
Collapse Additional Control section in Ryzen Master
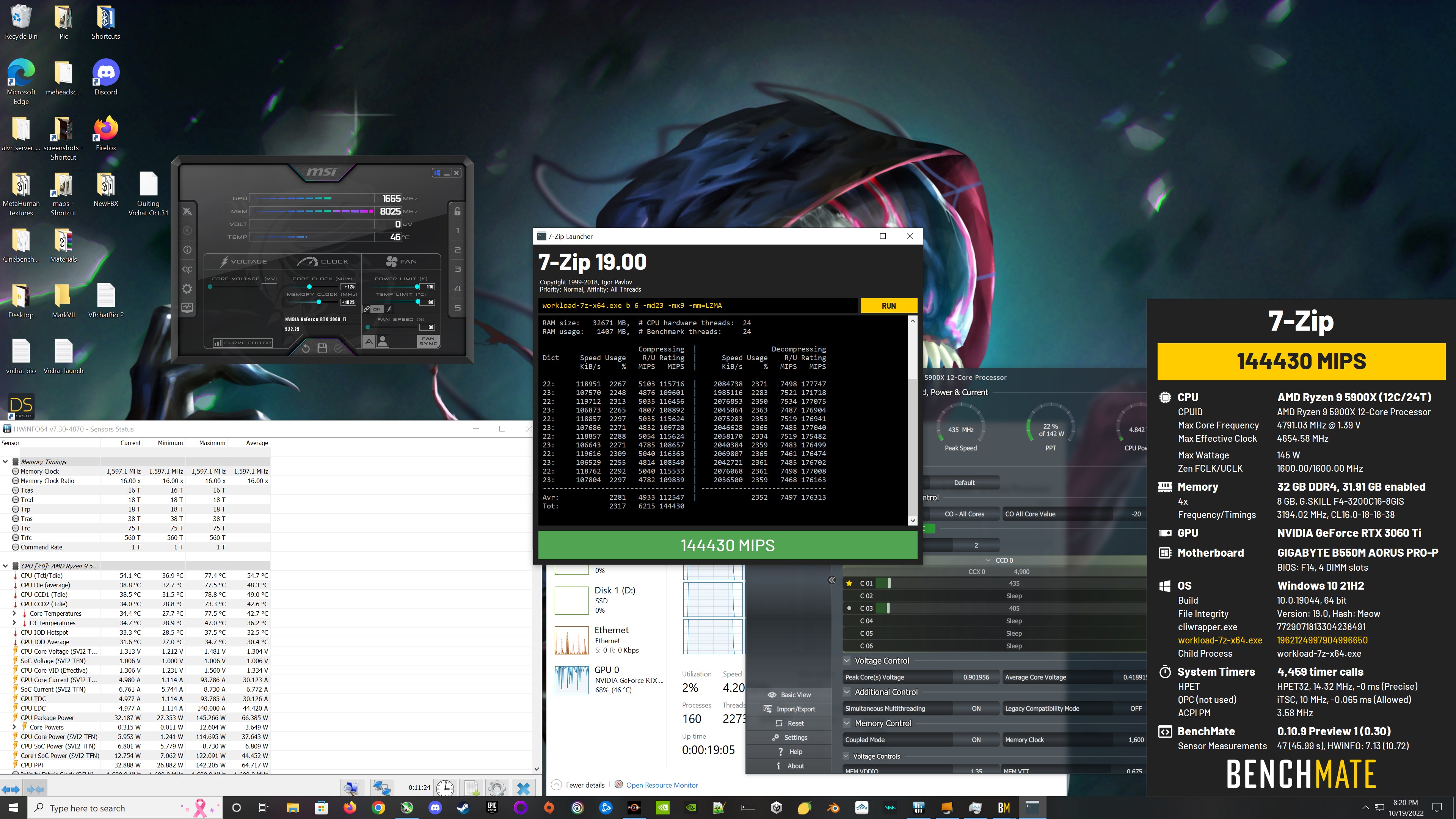point(847,692)
